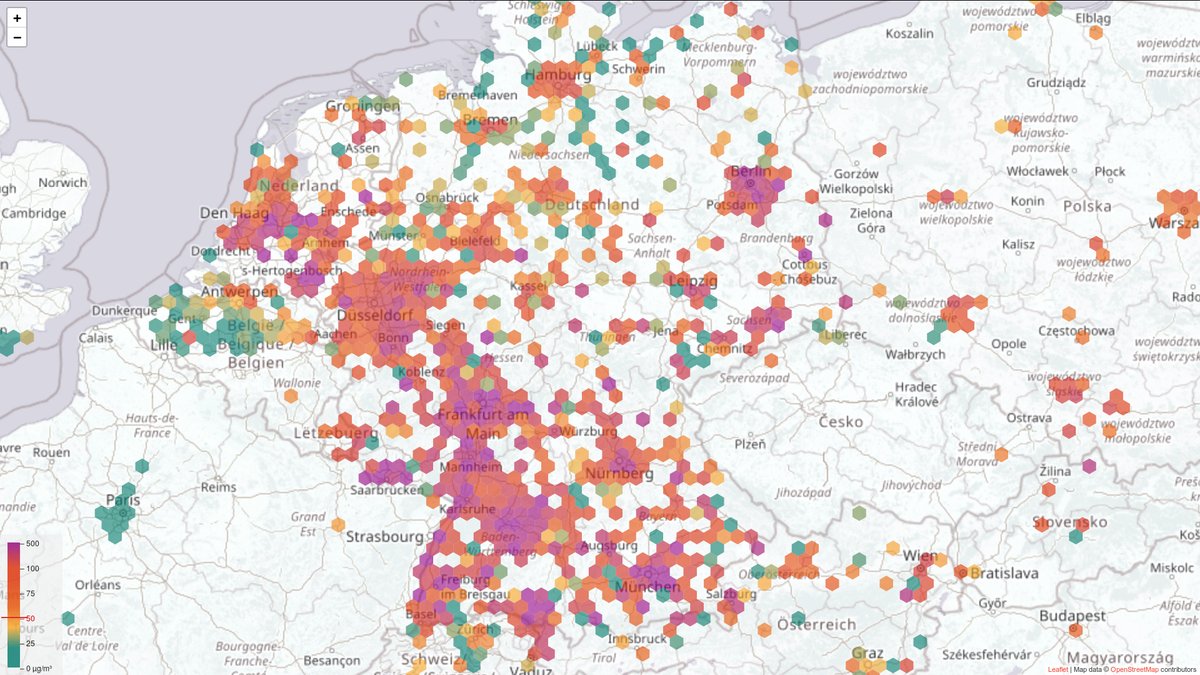Click the Antwerpen city label

pyautogui.click(x=238, y=290)
